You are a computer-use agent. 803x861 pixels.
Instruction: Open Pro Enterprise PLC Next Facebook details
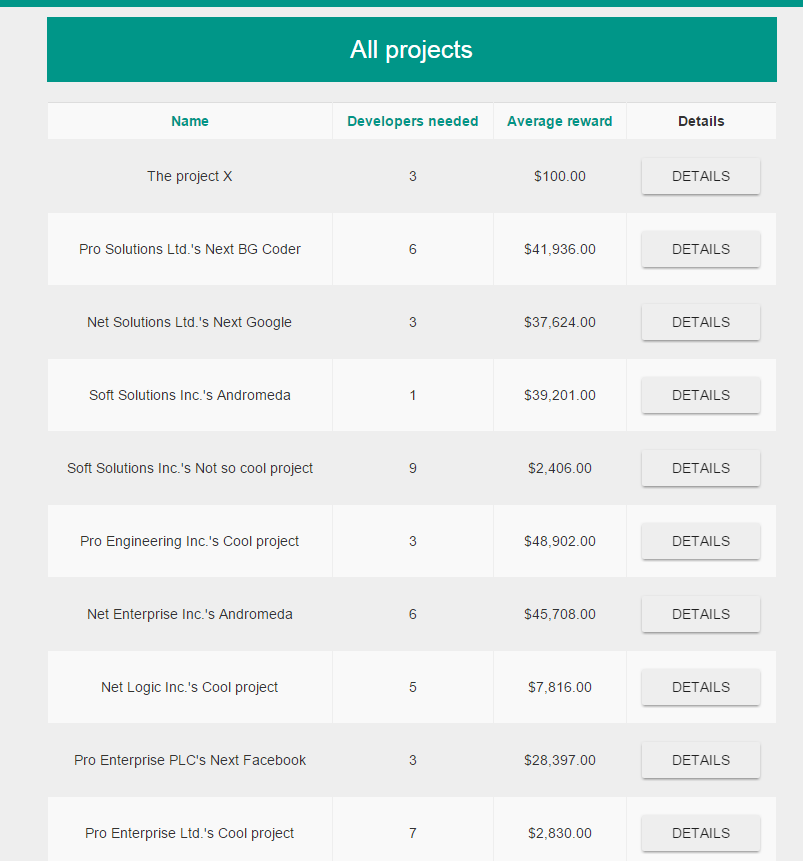[700, 761]
